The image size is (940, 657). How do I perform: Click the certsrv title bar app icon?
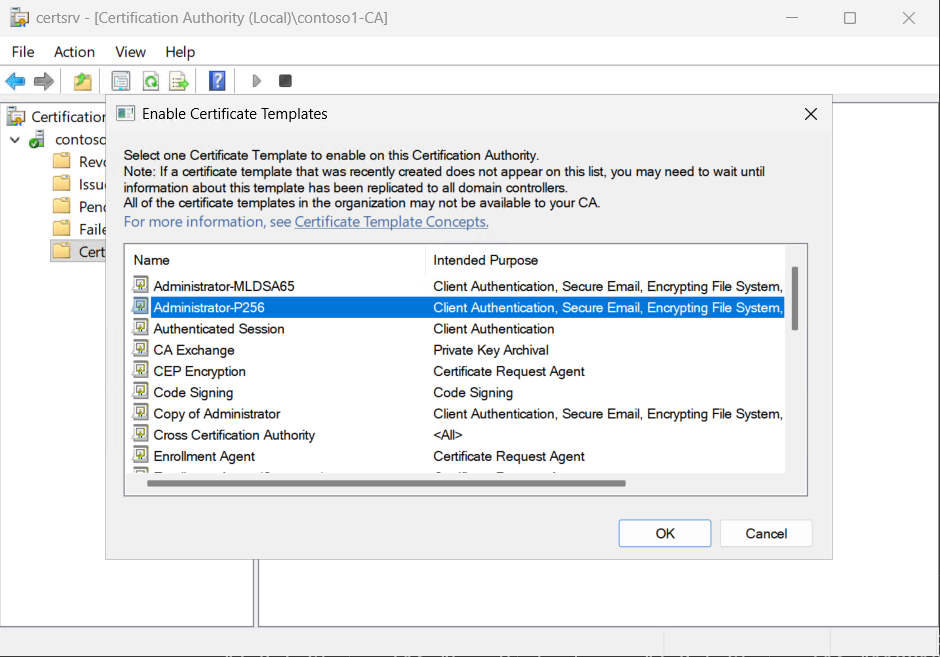(19, 17)
